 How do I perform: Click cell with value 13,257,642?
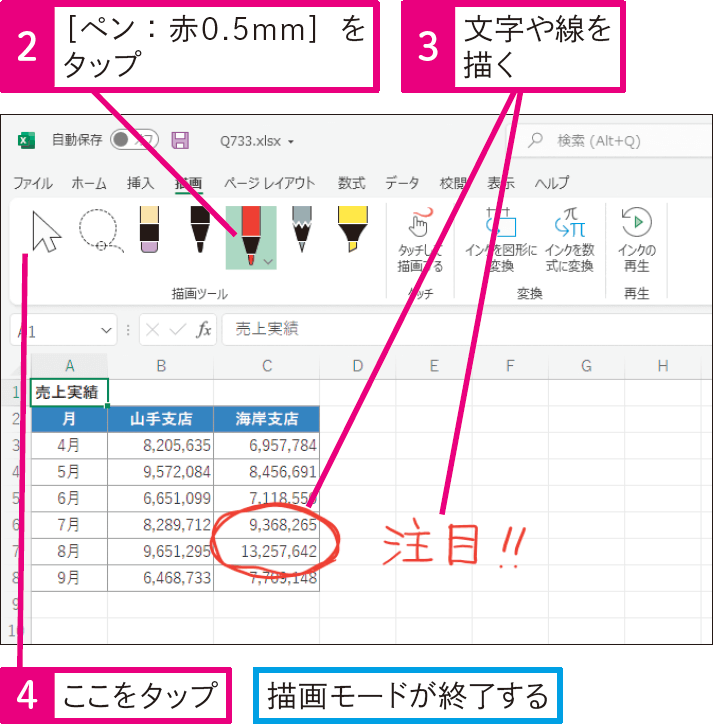click(x=267, y=551)
